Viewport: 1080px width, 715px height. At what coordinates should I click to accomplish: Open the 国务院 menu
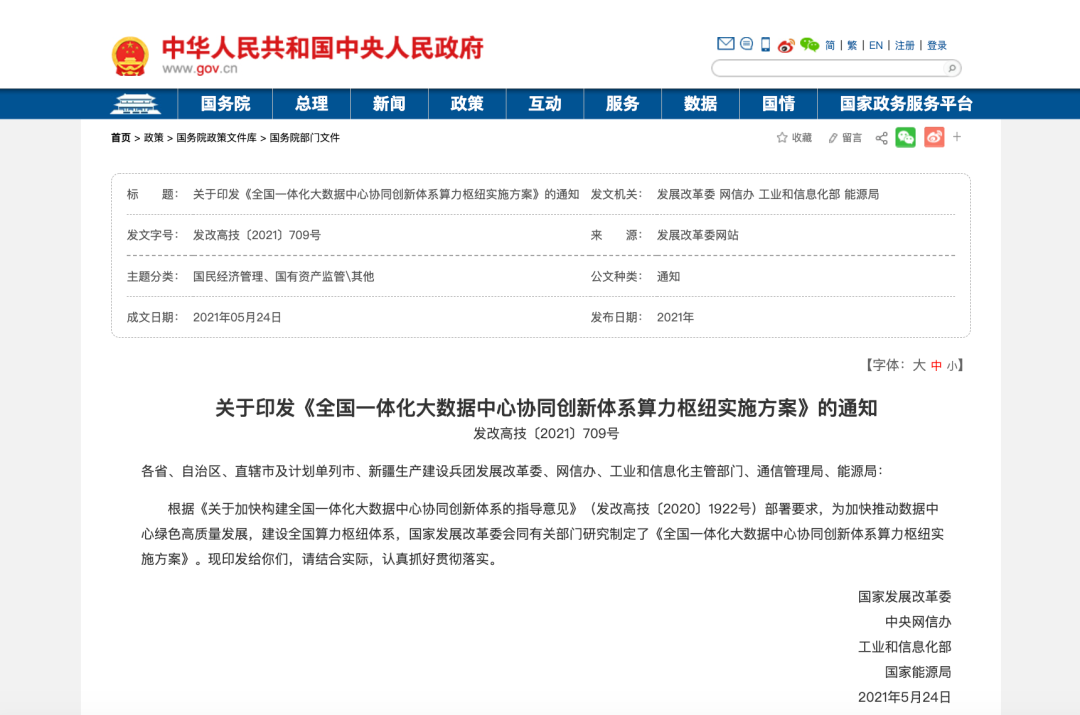coord(225,104)
